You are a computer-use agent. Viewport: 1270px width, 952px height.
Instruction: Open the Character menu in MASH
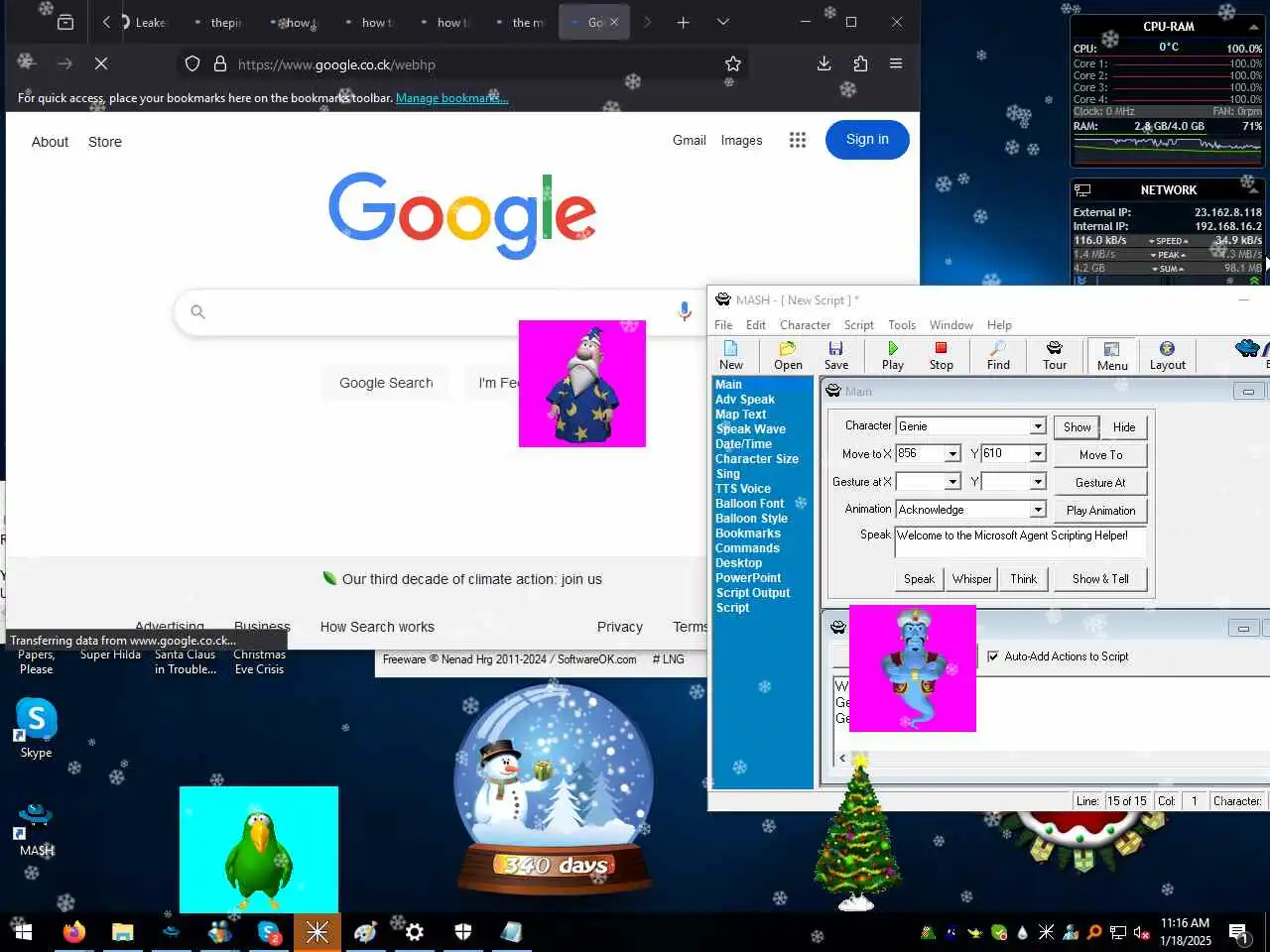[805, 325]
